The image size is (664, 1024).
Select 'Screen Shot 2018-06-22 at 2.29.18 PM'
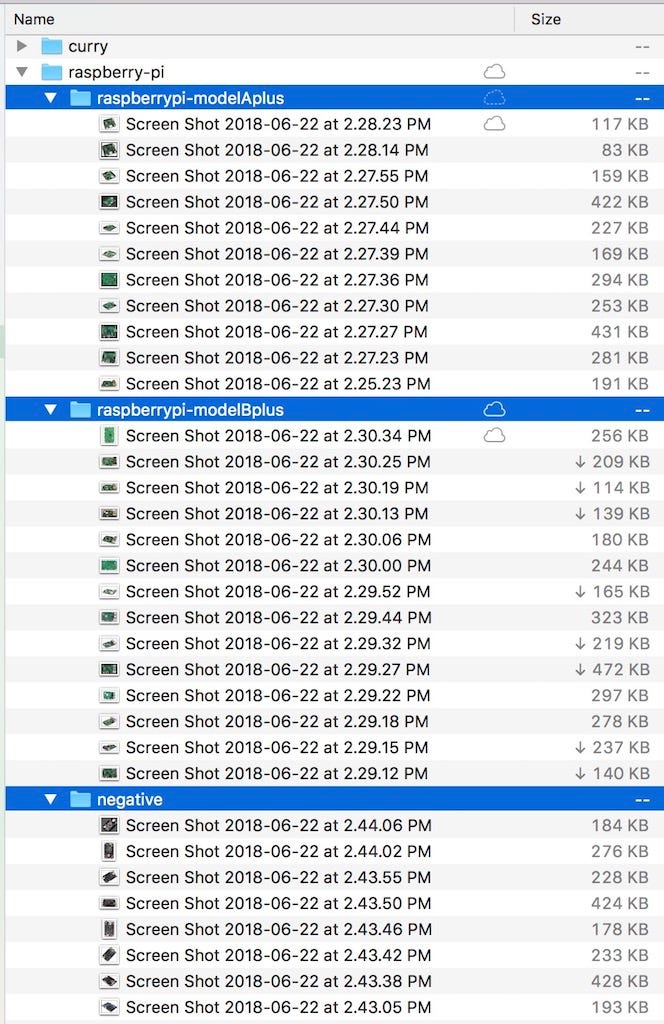click(277, 722)
